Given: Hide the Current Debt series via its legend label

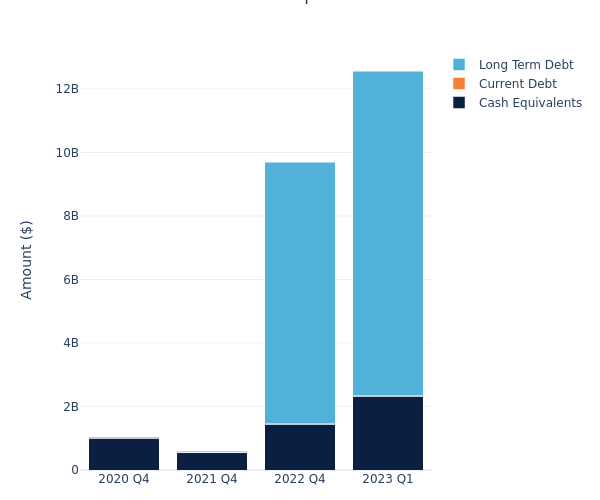Looking at the screenshot, I should point(517,84).
